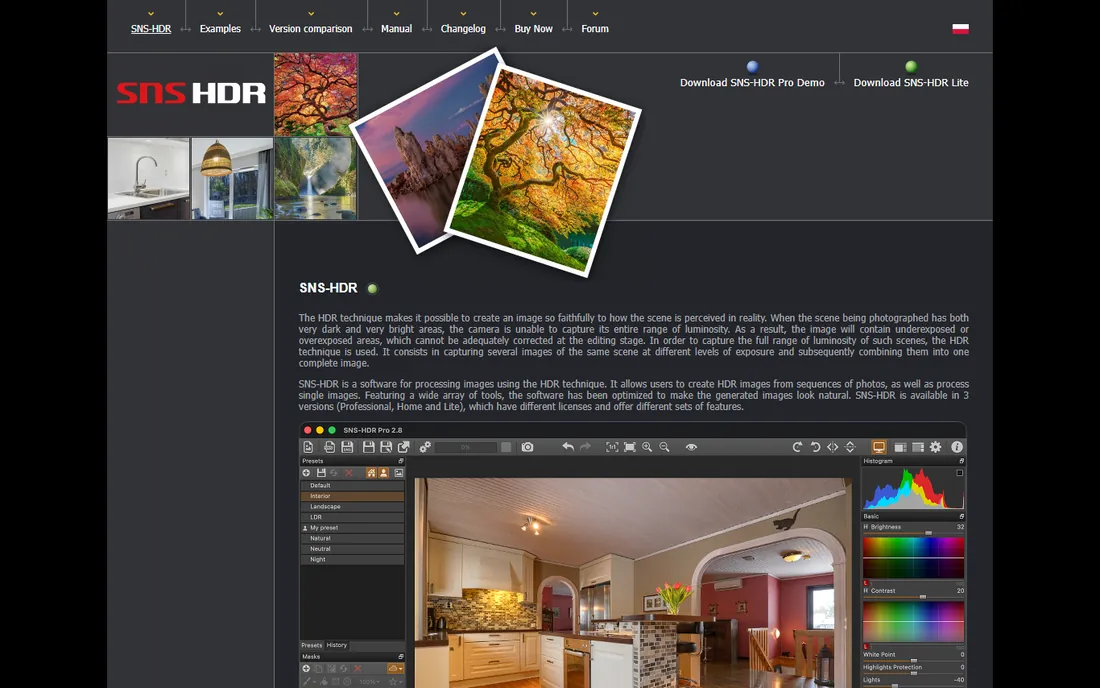Screen dimensions: 1100x688
Task: Click the redo arrow in app toolbar
Action: click(585, 447)
